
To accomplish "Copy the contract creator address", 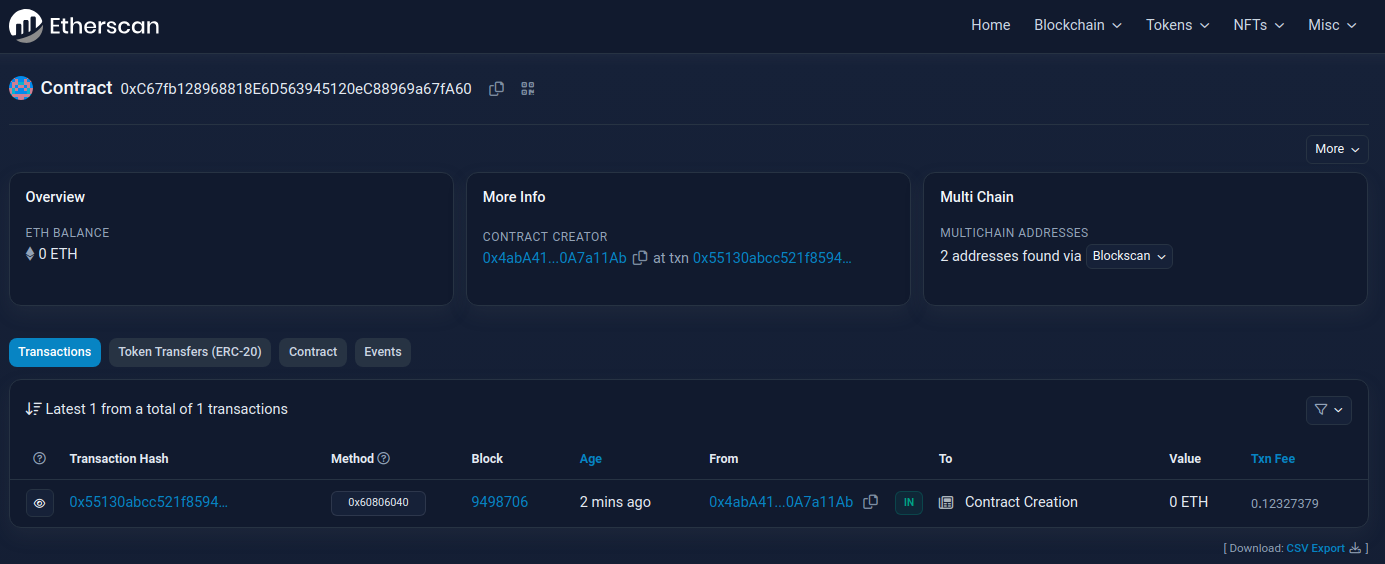I will (640, 258).
